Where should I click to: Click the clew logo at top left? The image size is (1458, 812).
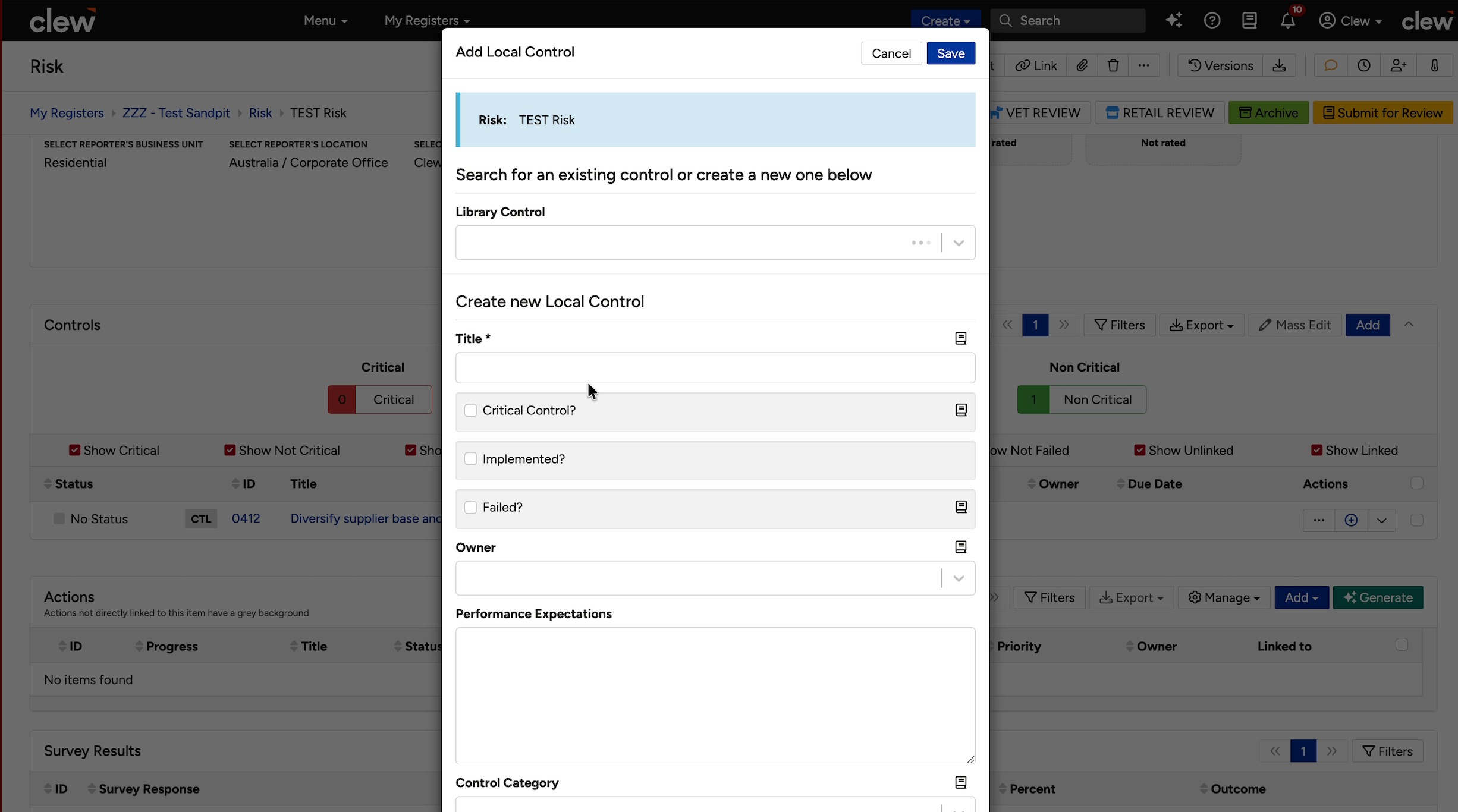point(62,21)
